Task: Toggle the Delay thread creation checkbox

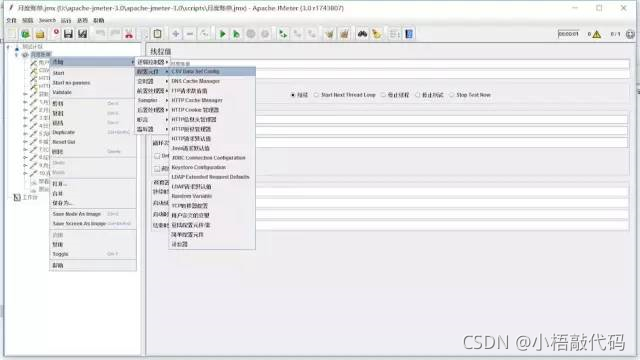Action: 157,156
